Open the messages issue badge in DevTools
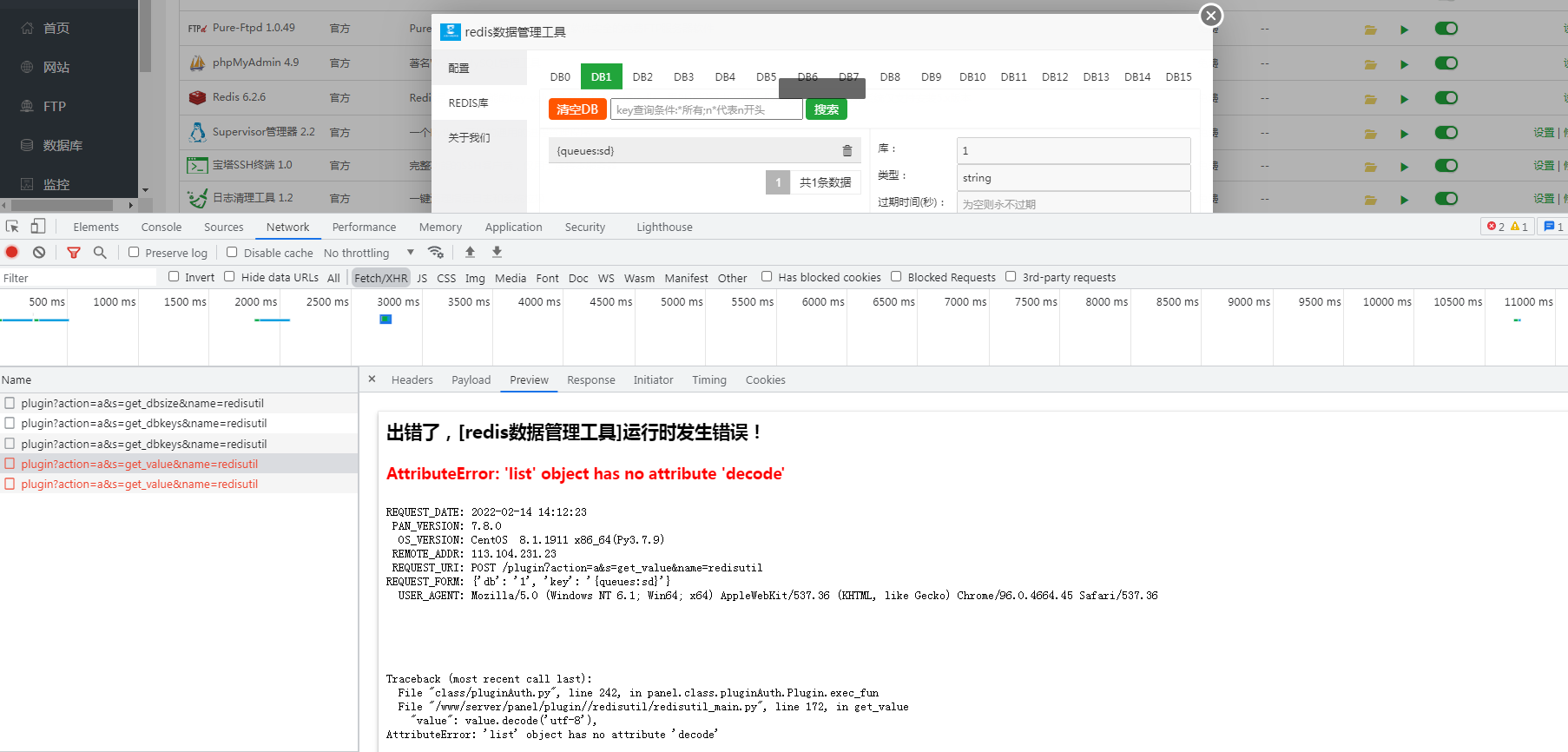This screenshot has height=752, width=1568. point(1553,227)
